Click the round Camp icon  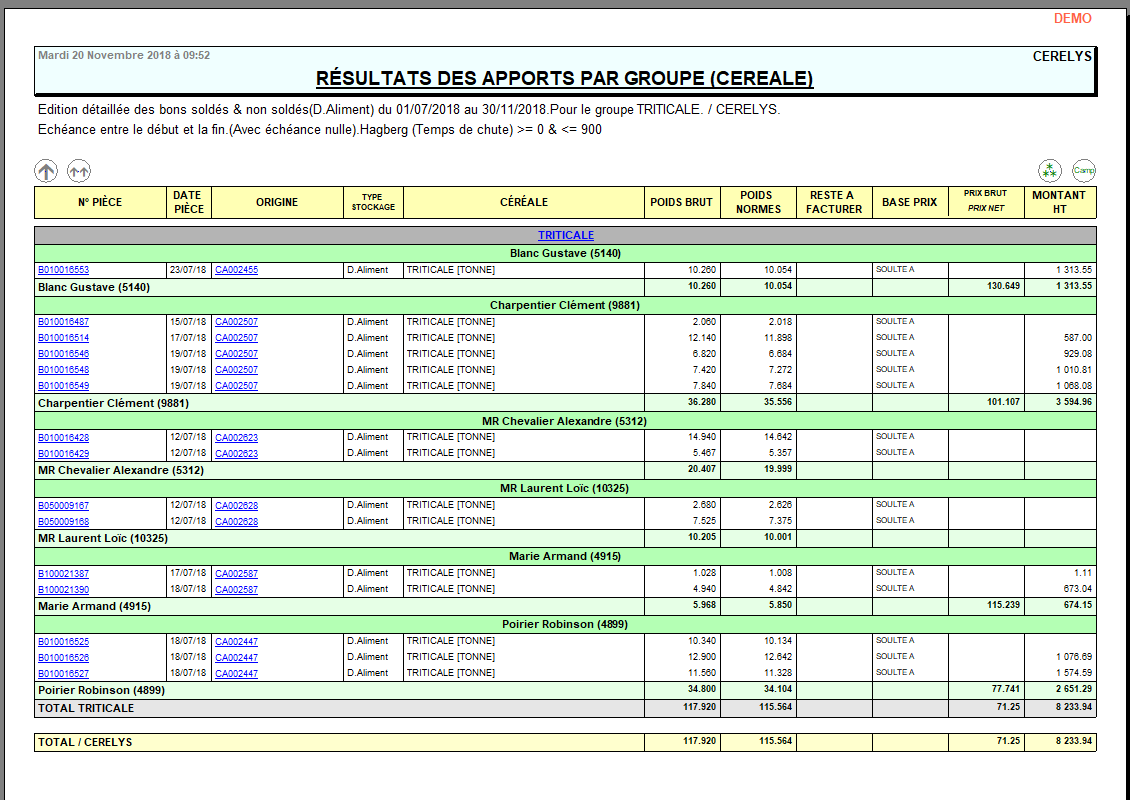click(1084, 171)
